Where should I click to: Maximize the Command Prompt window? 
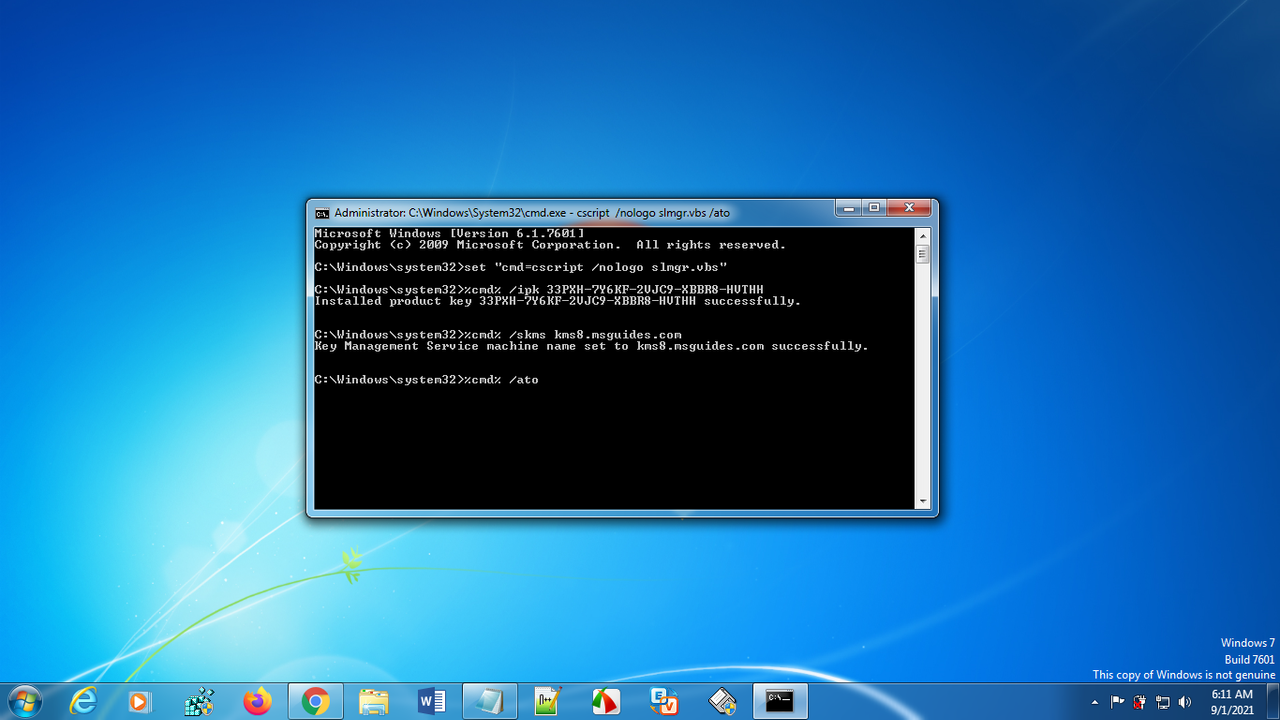(x=874, y=207)
